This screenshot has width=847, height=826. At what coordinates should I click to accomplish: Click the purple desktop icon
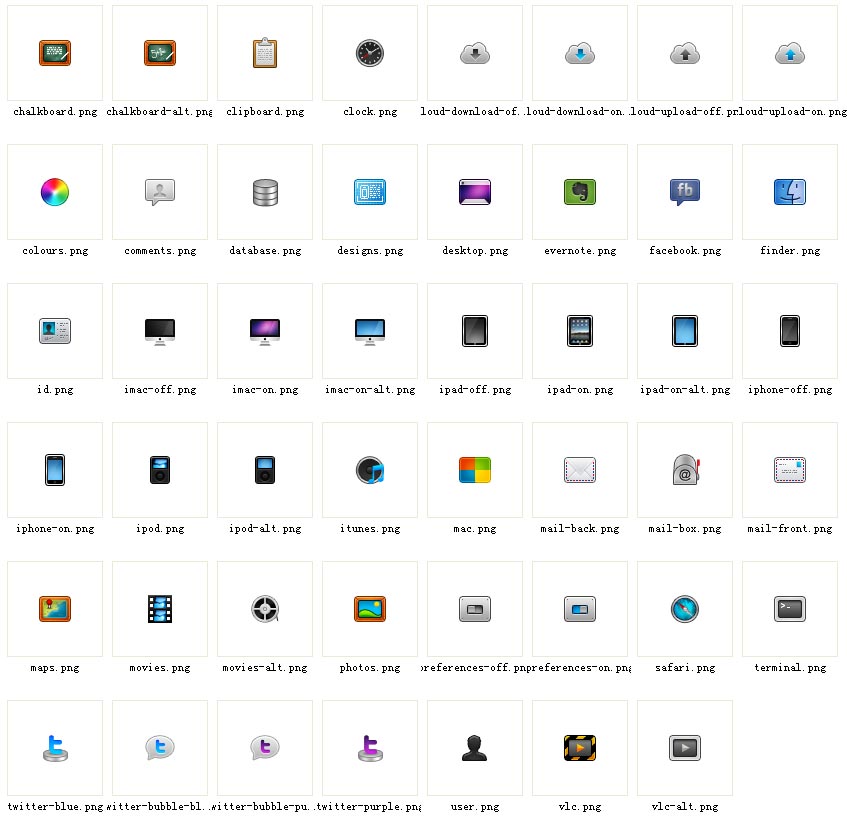pos(475,192)
